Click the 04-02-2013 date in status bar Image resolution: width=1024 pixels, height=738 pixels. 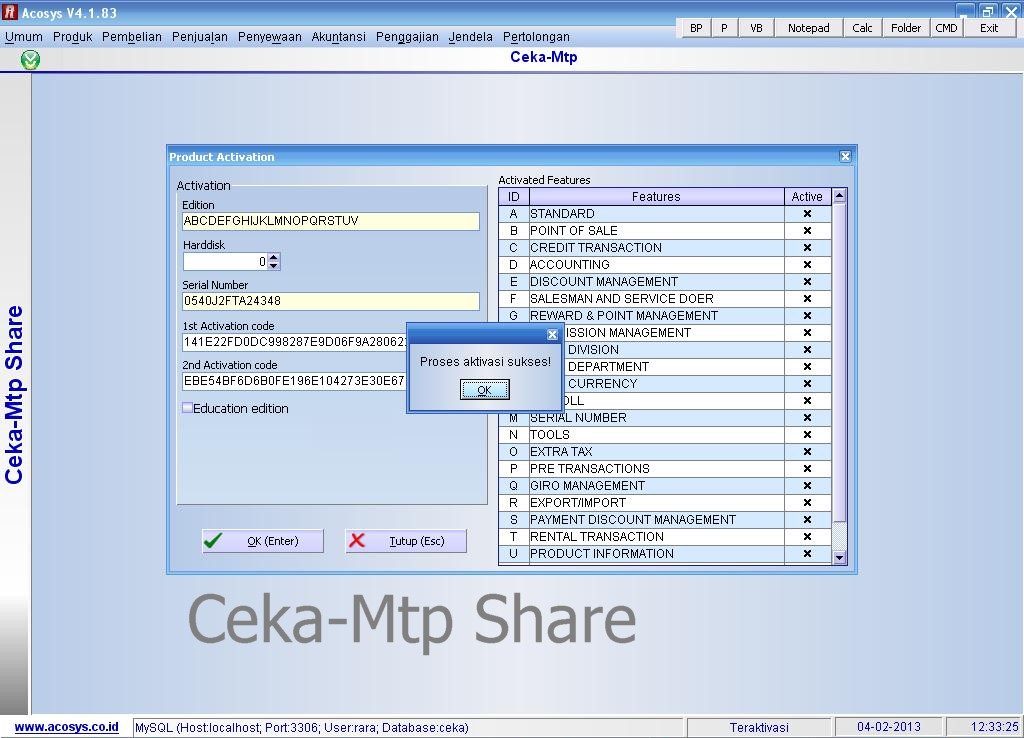click(889, 727)
